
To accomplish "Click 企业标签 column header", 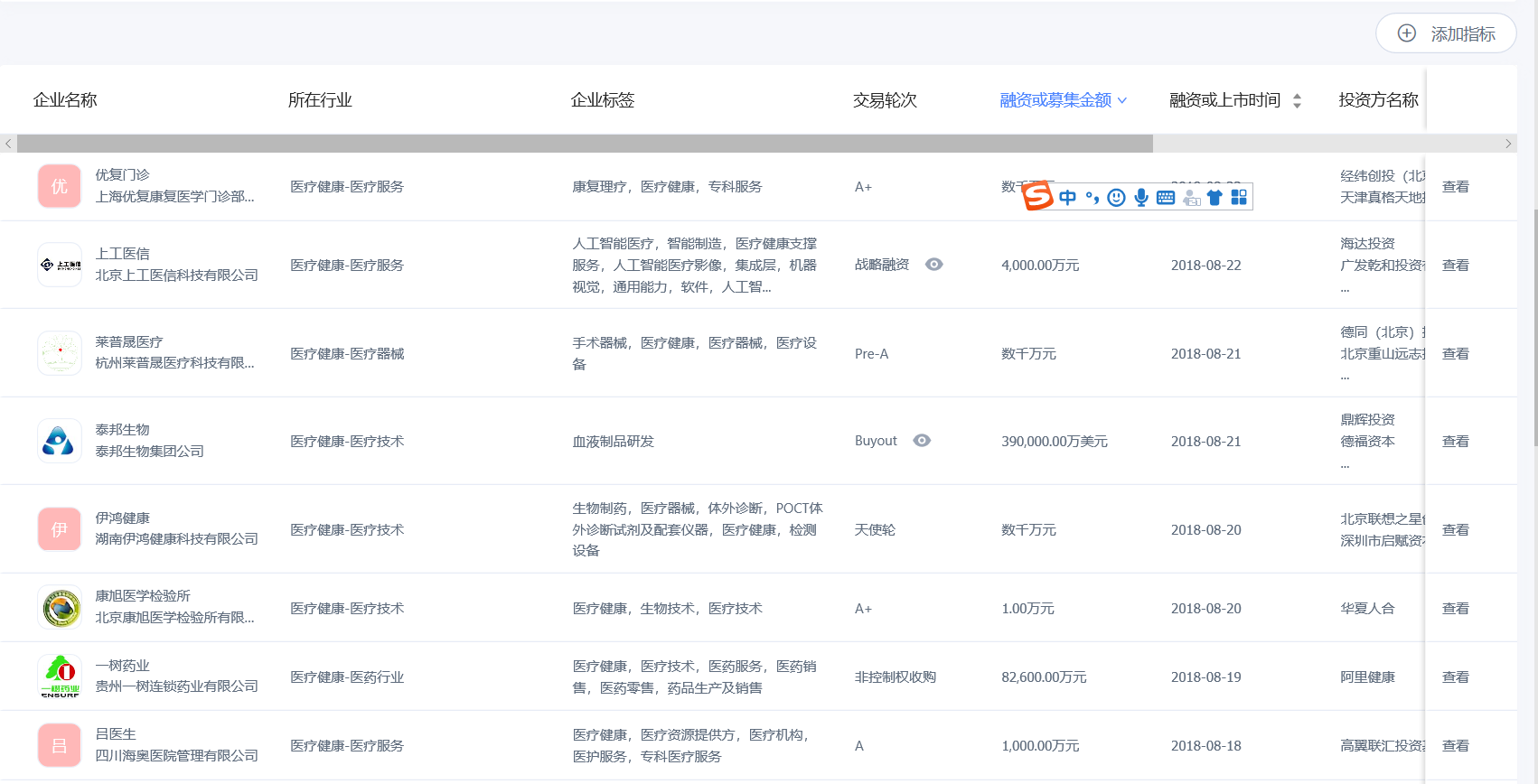I will (603, 100).
